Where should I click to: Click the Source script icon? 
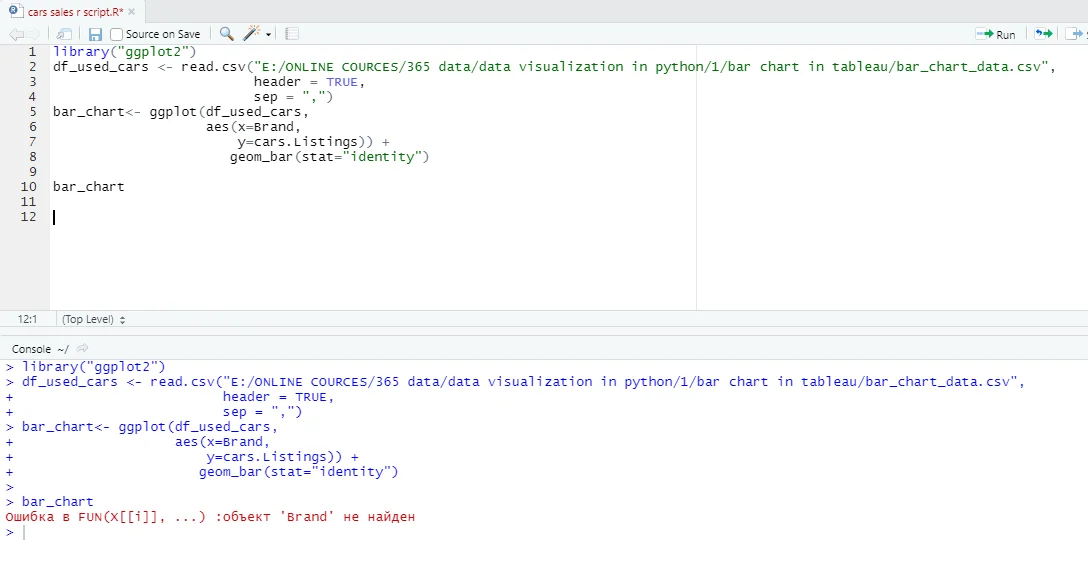click(x=1074, y=34)
